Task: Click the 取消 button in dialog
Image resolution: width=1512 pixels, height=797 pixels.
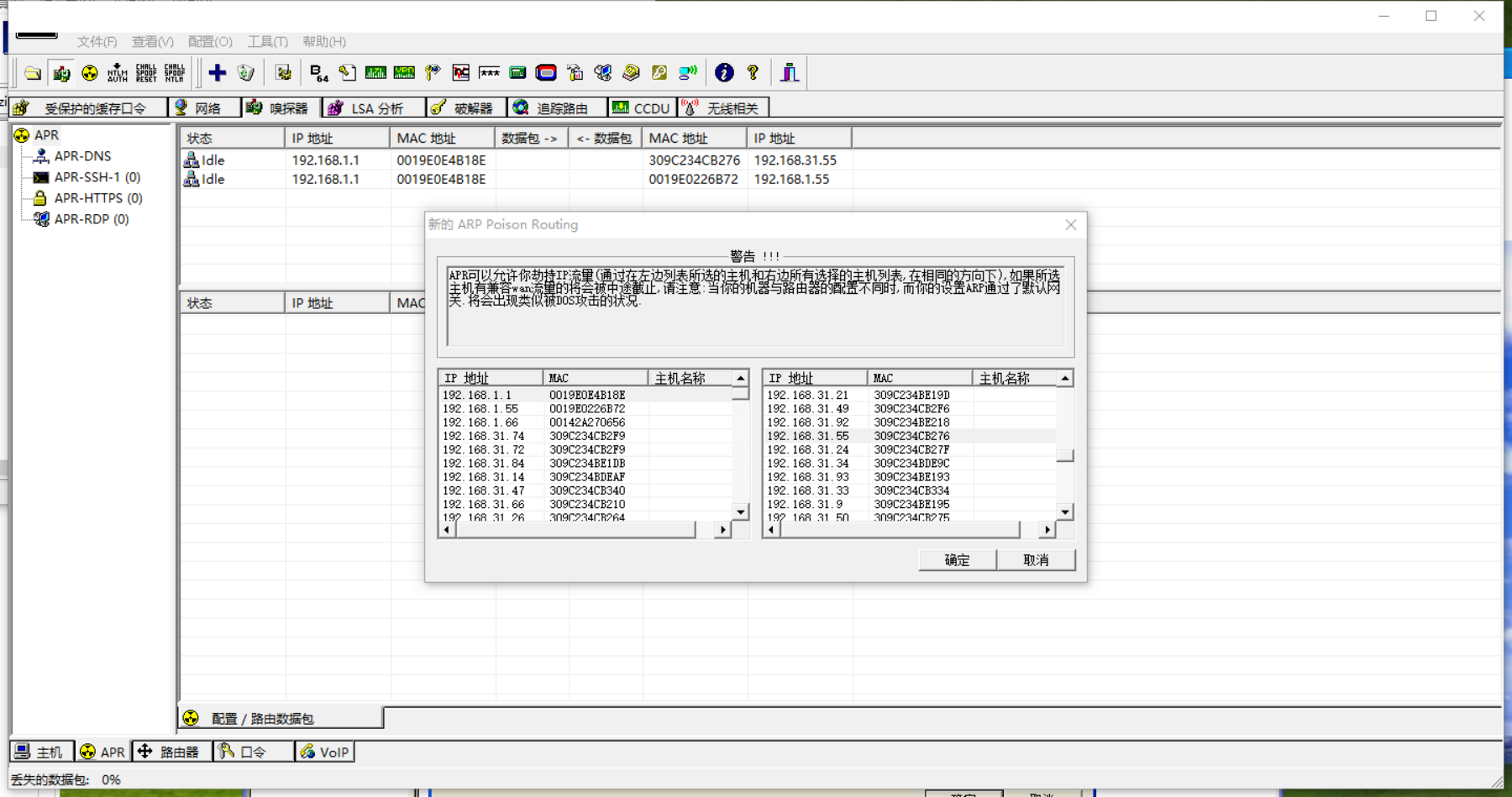Action: point(1036,560)
